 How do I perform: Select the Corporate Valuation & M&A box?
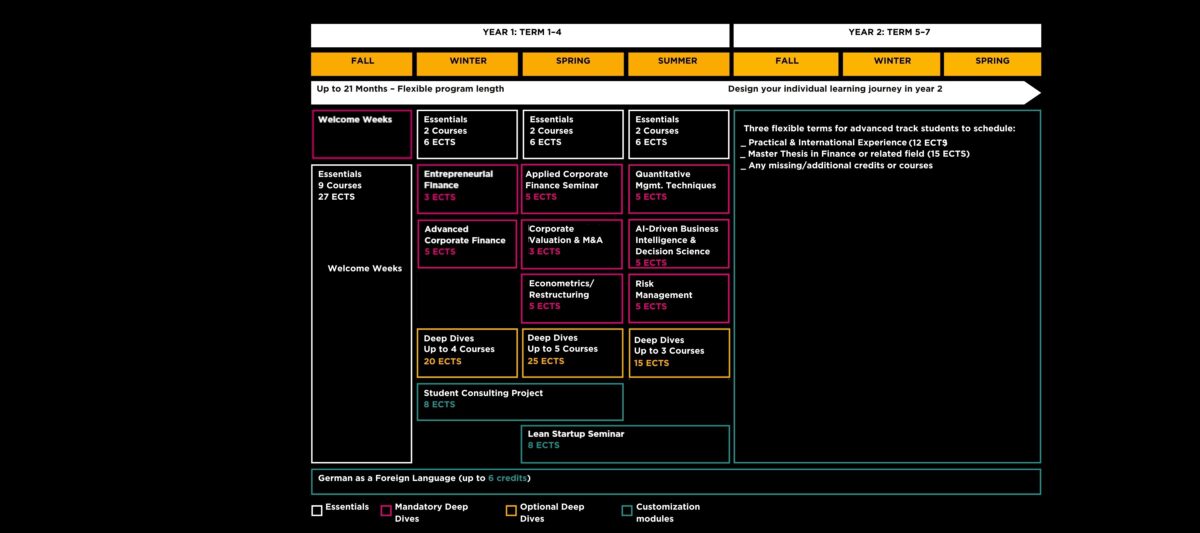tap(573, 244)
